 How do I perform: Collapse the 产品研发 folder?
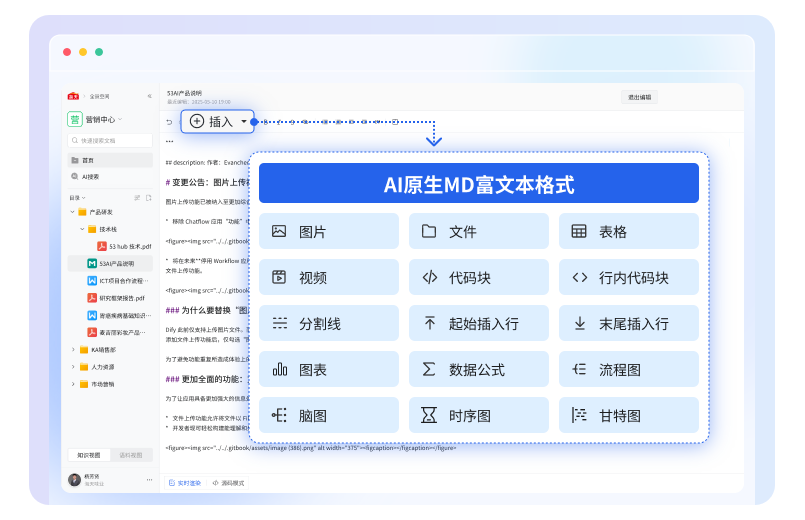pos(73,212)
